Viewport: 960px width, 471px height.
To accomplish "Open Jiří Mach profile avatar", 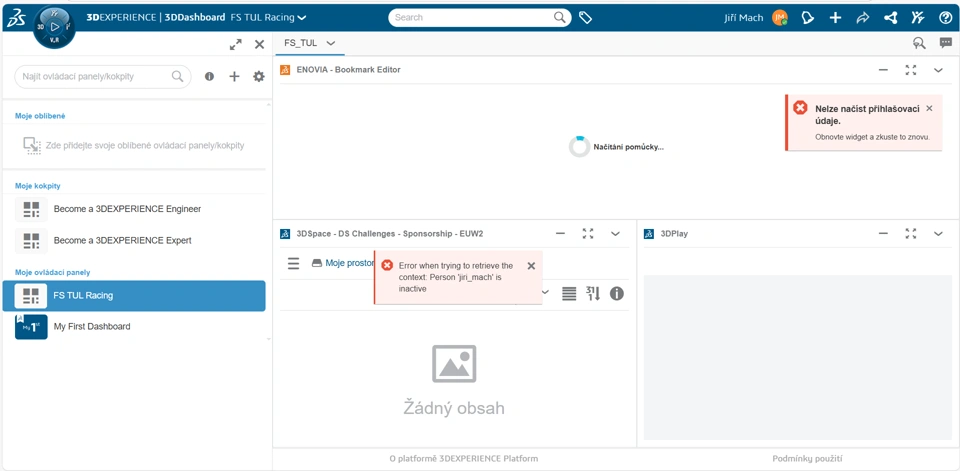I will coord(779,18).
